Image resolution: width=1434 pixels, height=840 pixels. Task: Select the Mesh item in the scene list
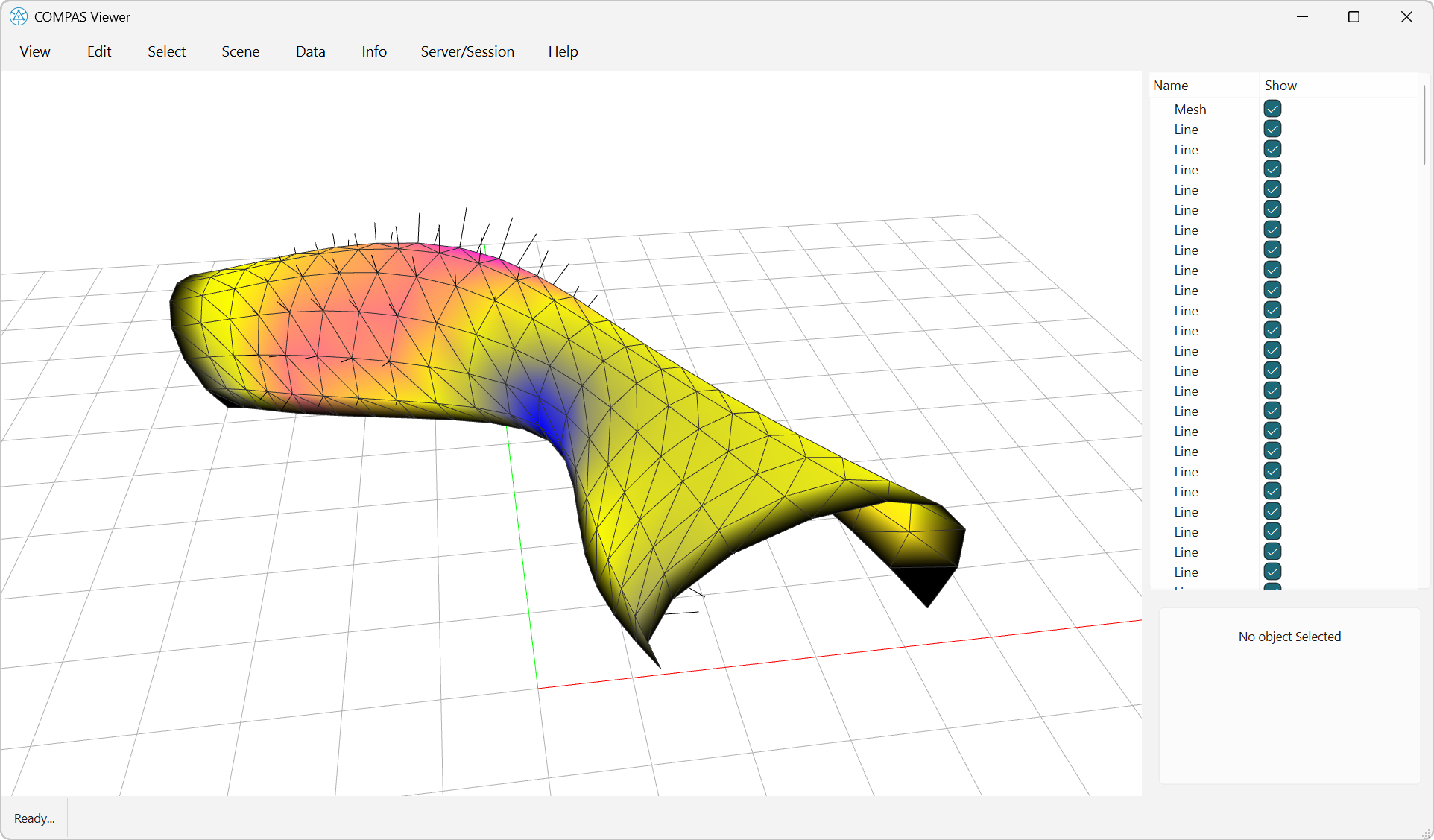[x=1190, y=109]
